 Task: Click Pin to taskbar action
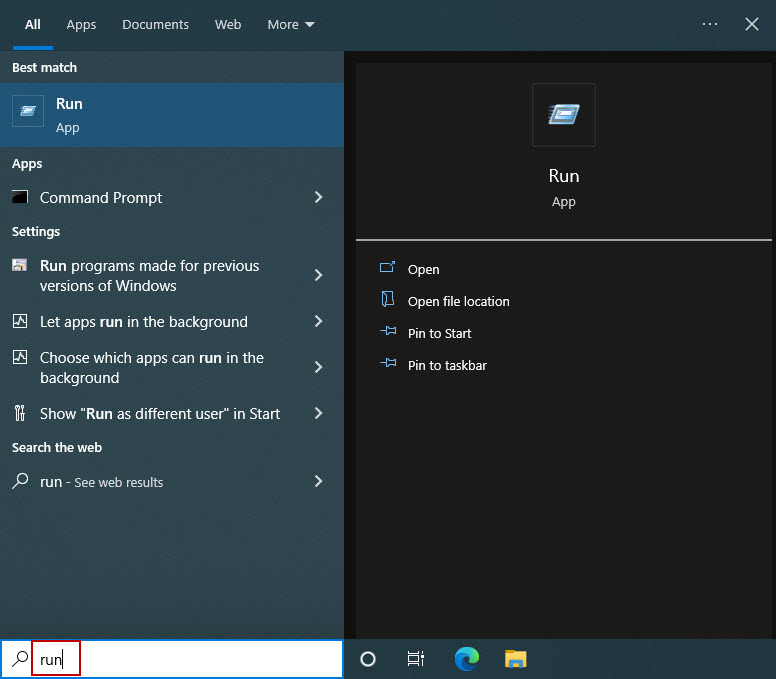447,365
